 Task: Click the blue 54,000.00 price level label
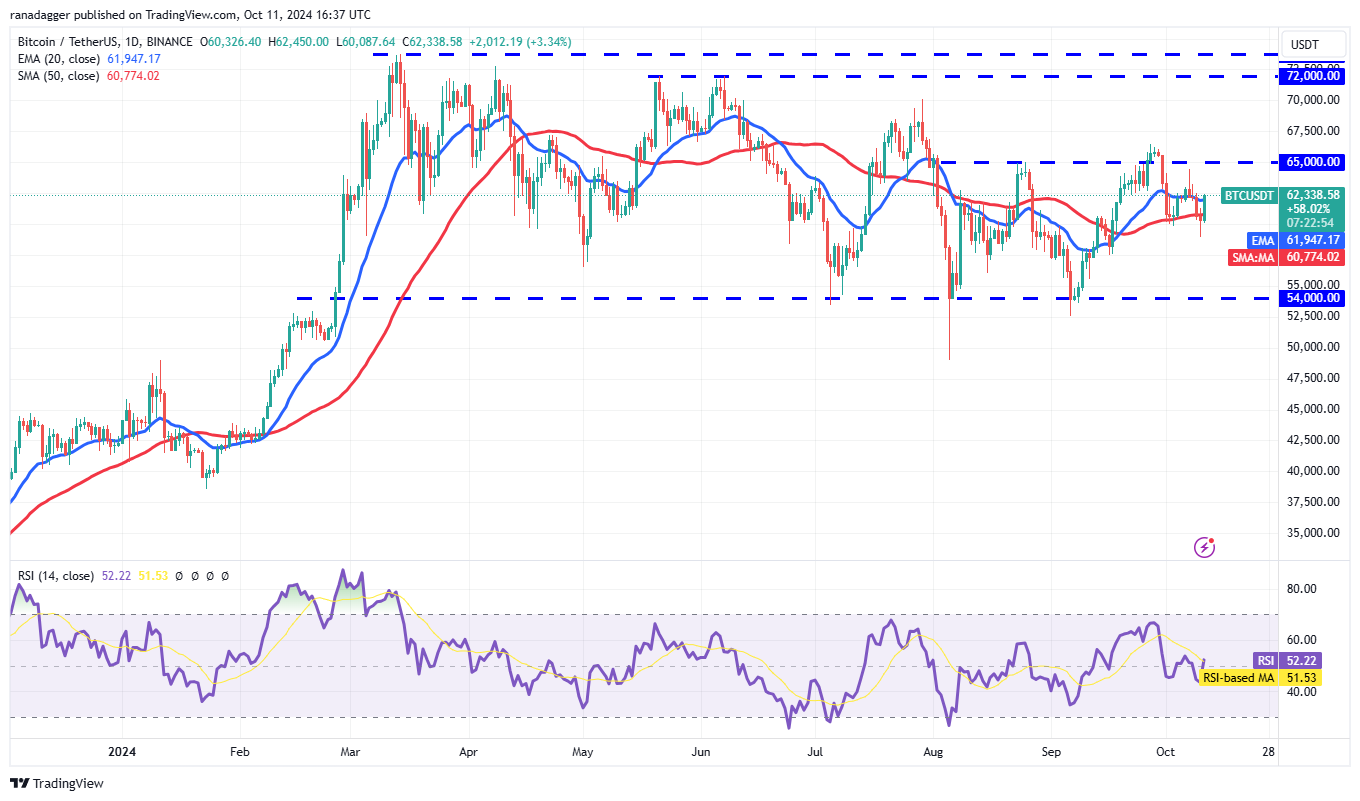tap(1313, 298)
